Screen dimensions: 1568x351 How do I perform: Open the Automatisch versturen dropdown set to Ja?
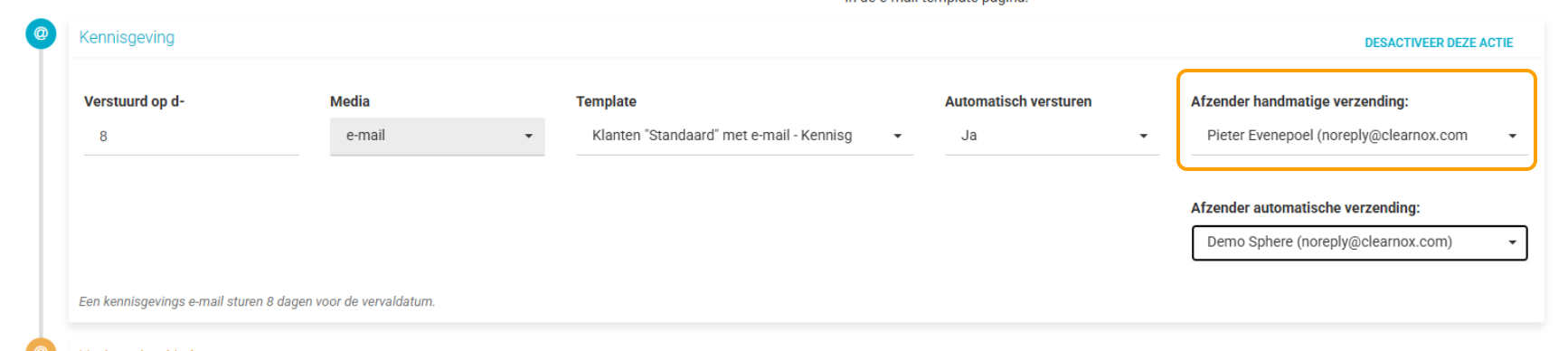coord(1052,137)
